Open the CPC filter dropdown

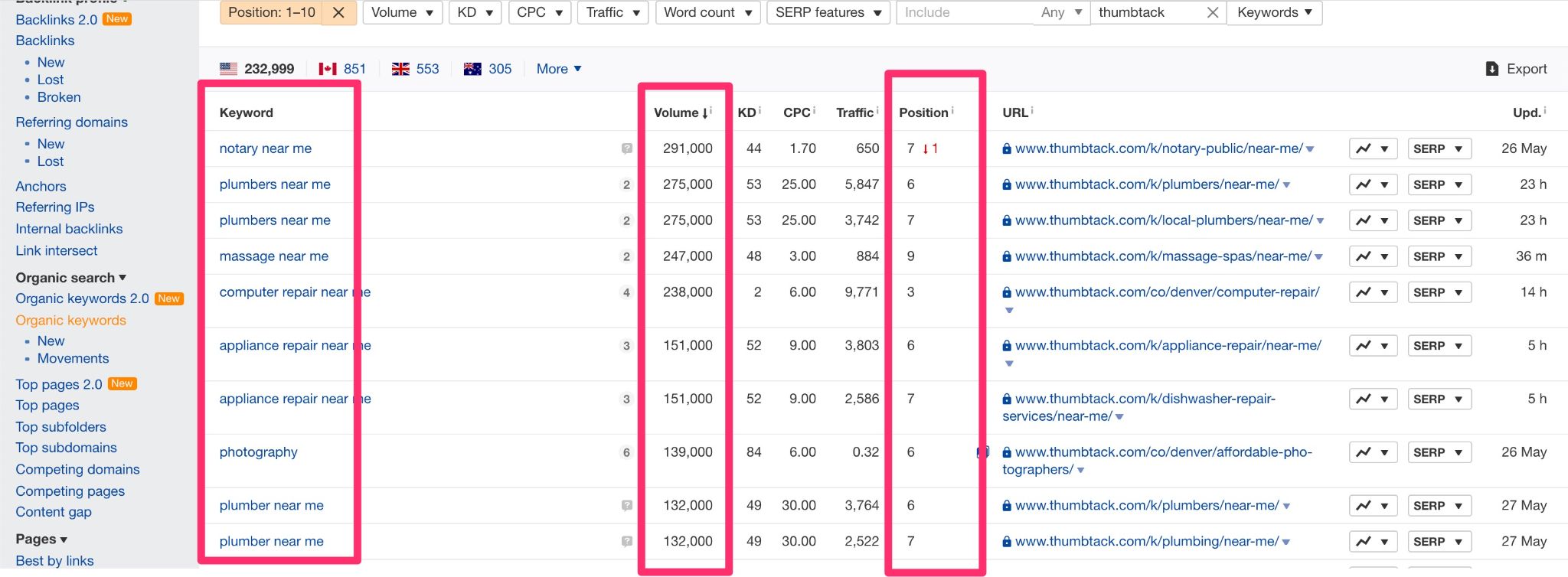click(540, 12)
